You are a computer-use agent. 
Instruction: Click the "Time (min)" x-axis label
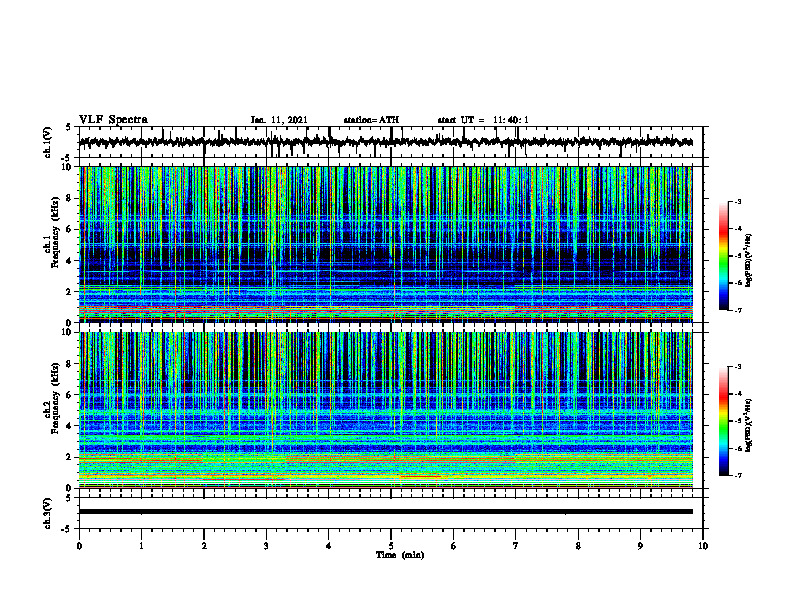click(400, 555)
